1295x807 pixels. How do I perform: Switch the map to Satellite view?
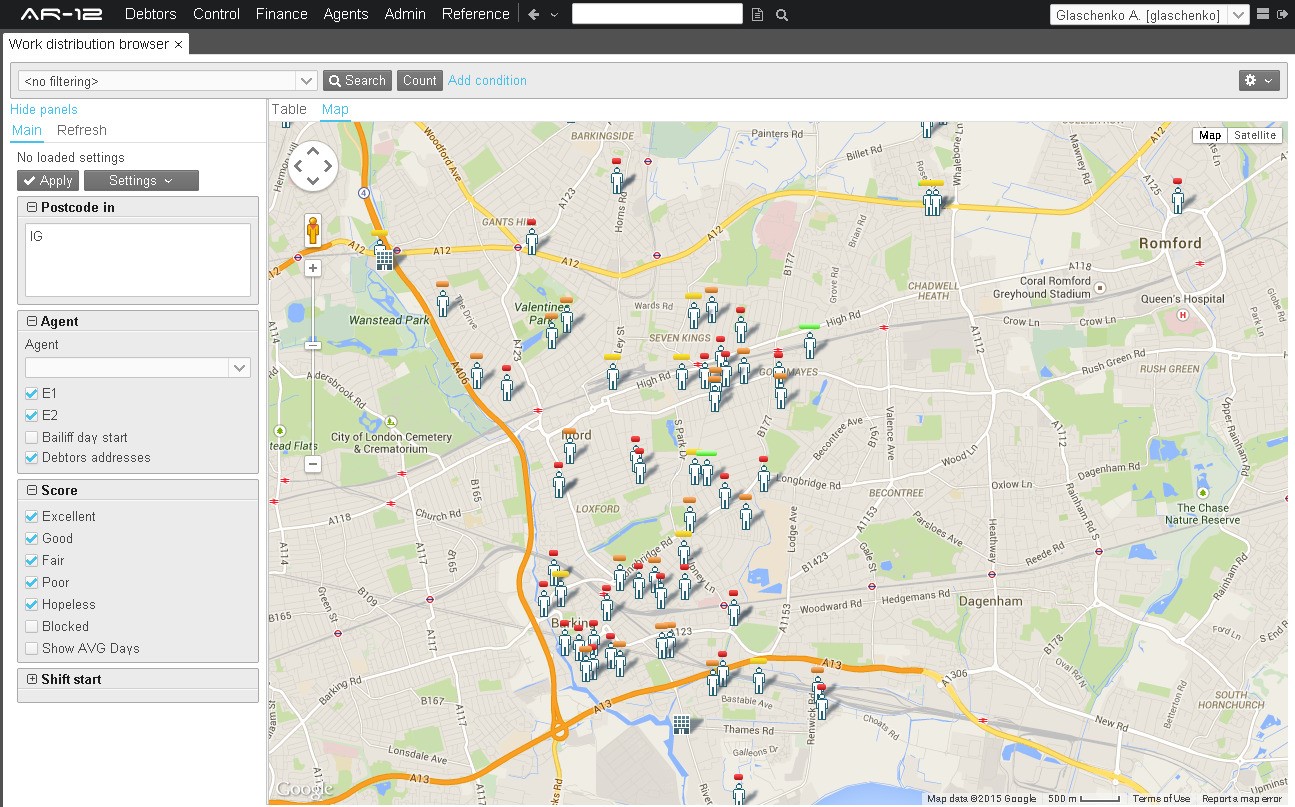pyautogui.click(x=1254, y=136)
